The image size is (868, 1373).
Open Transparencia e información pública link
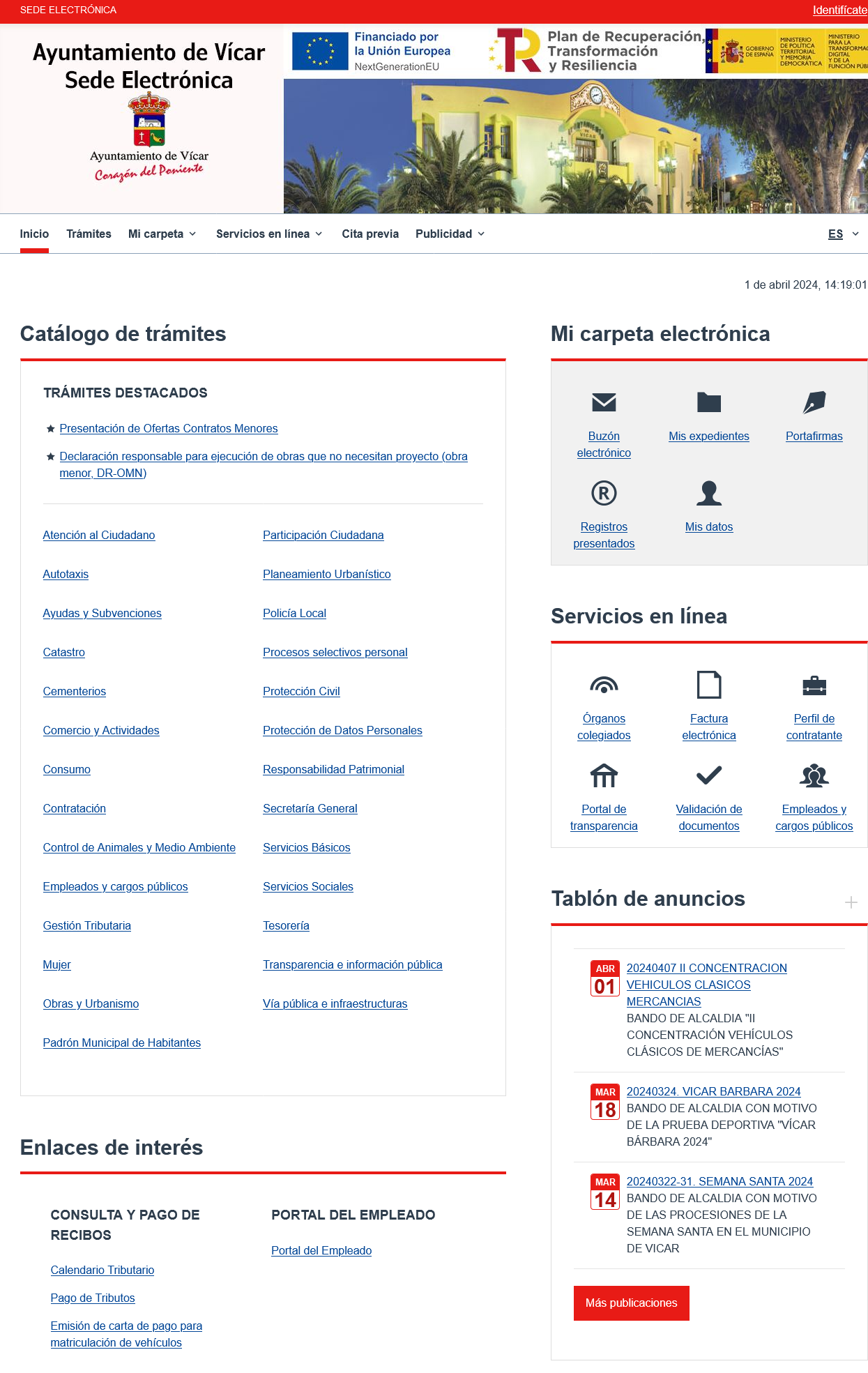(352, 964)
